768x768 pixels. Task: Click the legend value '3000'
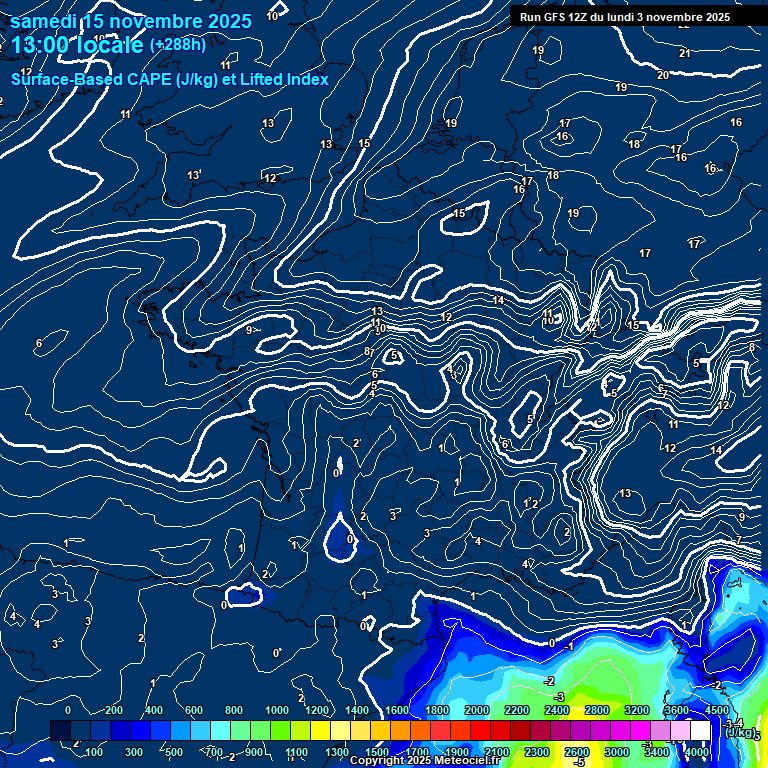point(617,752)
